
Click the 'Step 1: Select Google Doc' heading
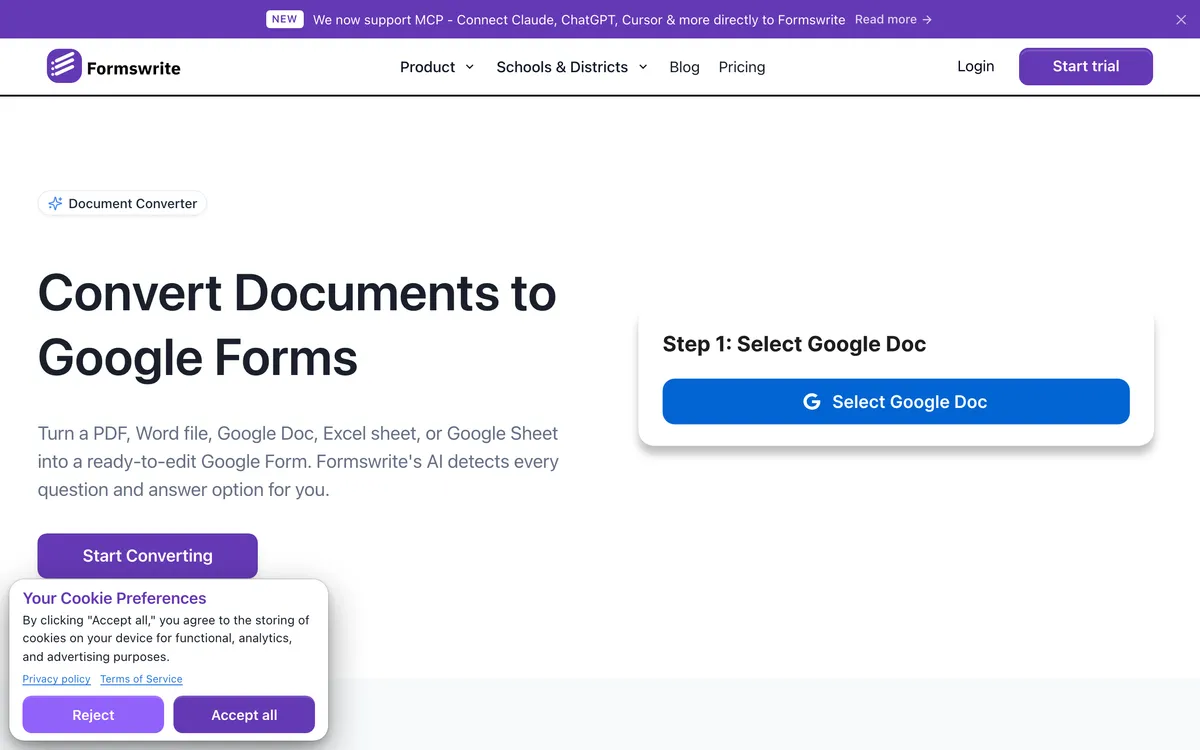pos(794,344)
